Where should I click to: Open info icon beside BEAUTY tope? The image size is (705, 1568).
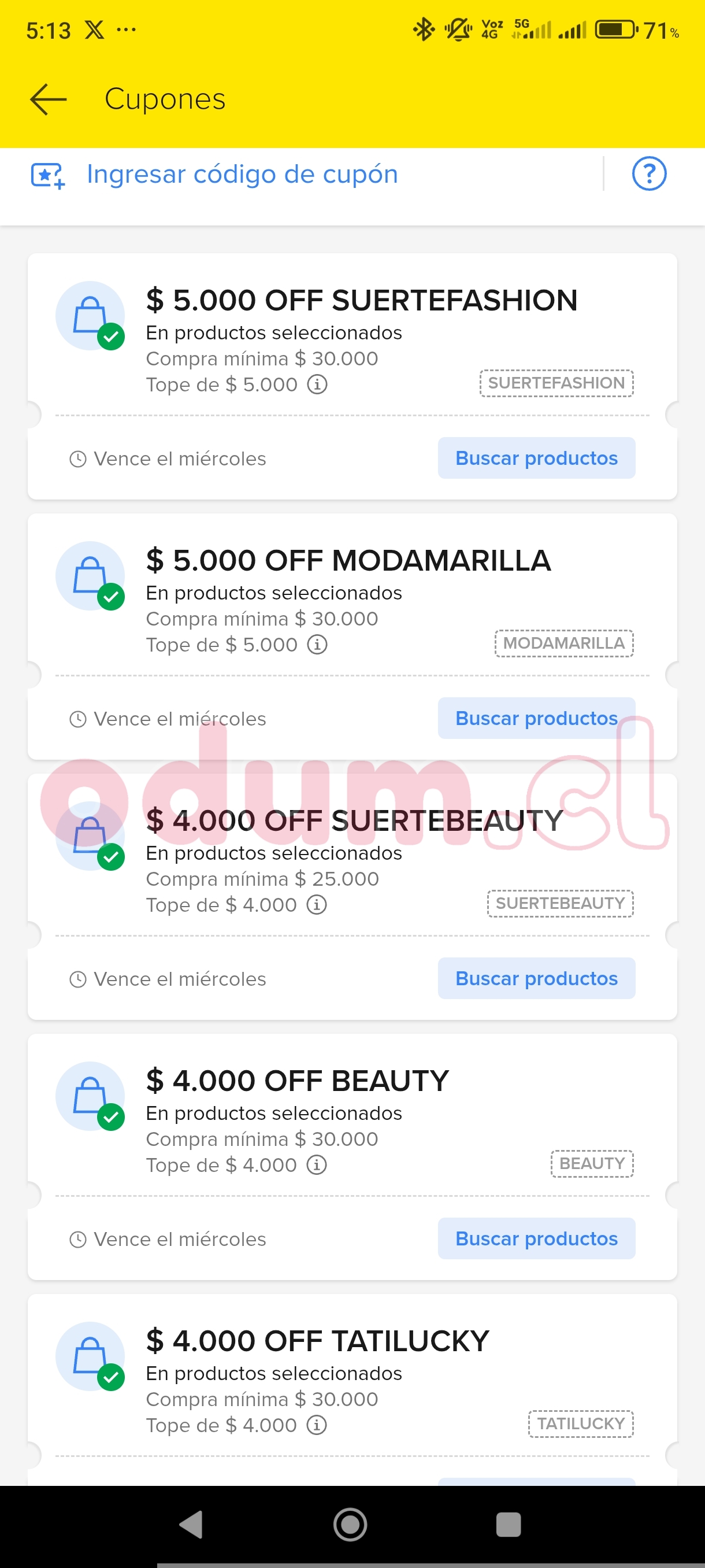(x=316, y=1164)
